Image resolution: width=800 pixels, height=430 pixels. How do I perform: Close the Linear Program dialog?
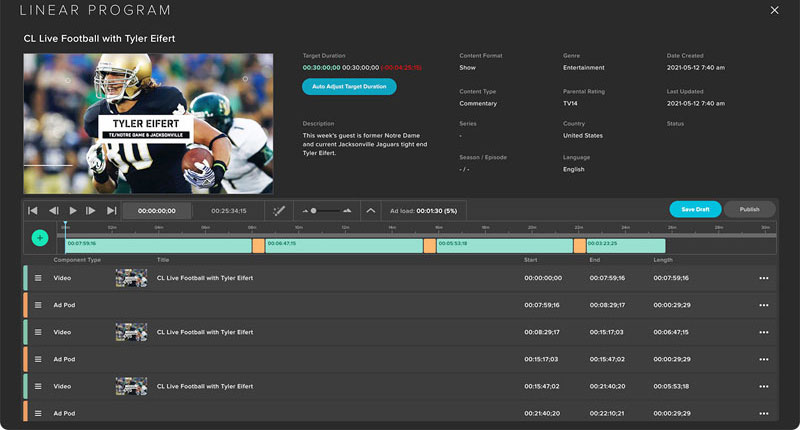[774, 10]
